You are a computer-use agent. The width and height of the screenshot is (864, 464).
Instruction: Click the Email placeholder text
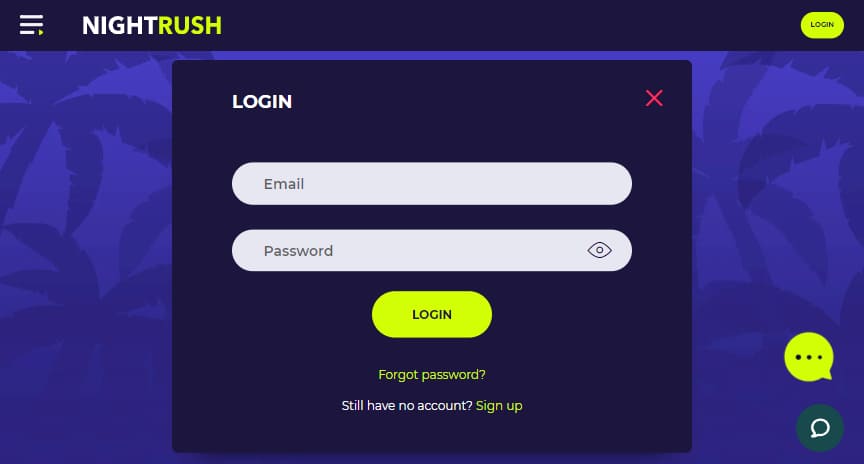coord(284,184)
